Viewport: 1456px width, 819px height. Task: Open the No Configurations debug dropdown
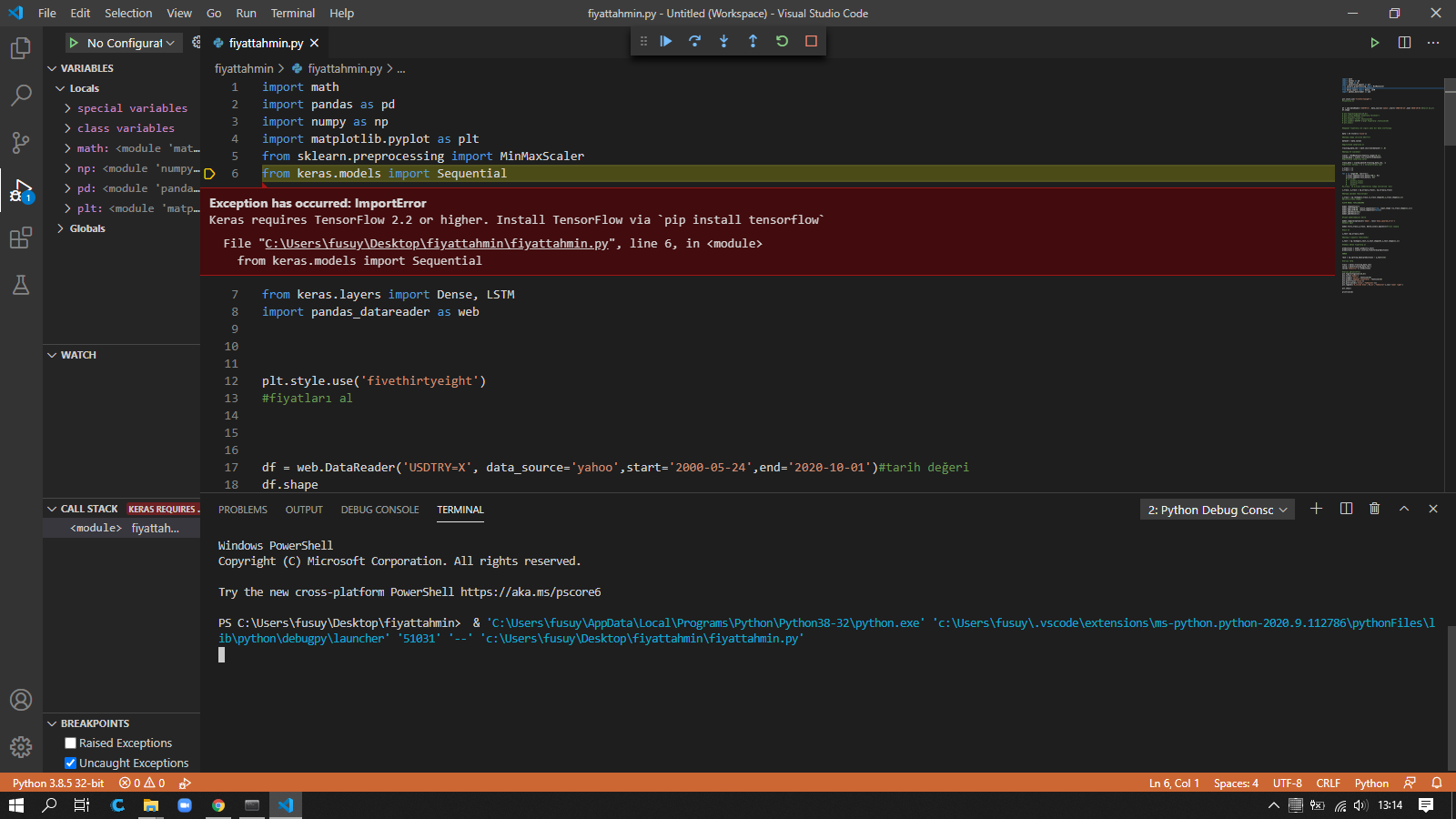[131, 43]
